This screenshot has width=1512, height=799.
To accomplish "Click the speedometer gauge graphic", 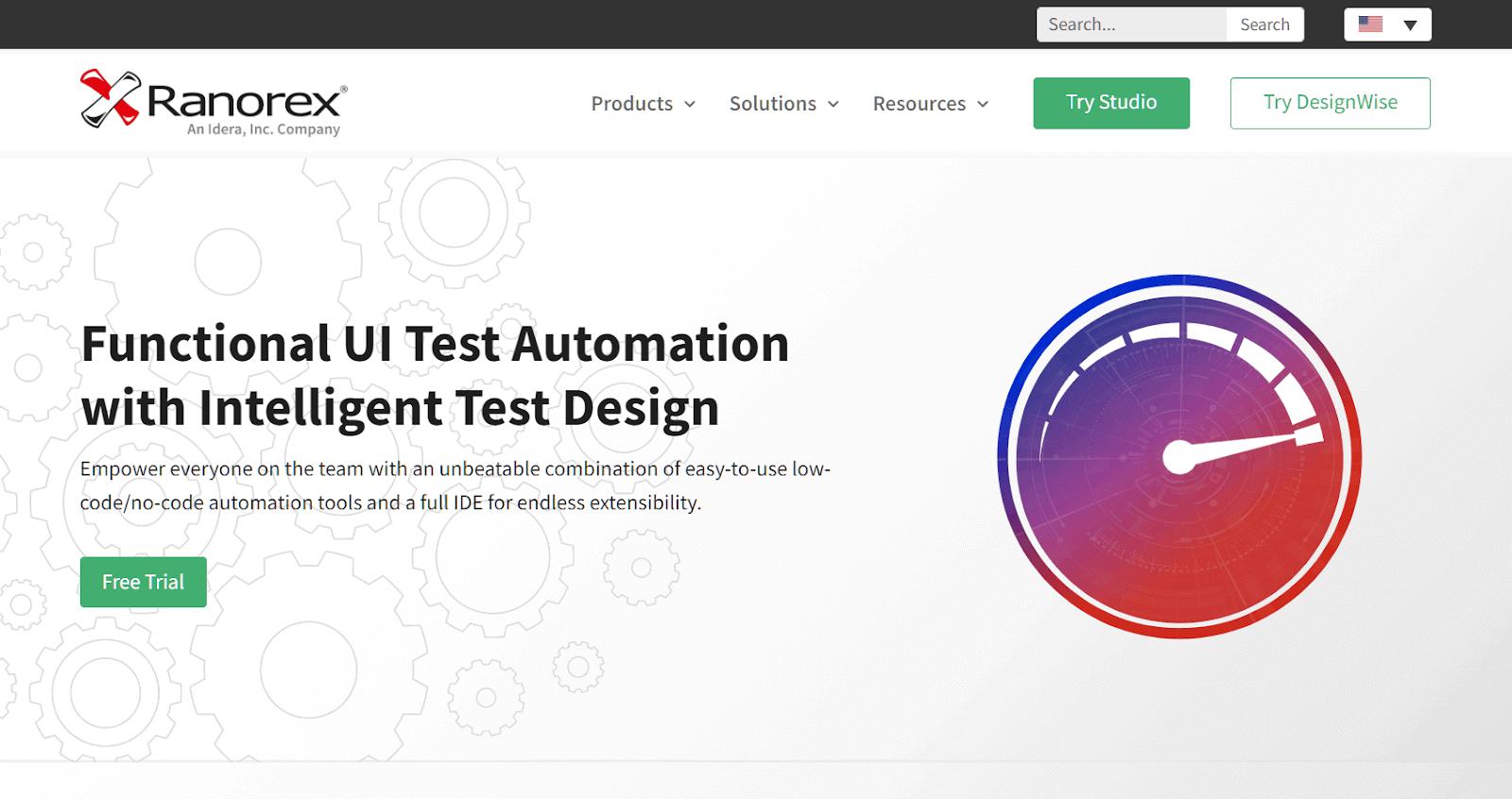I will pos(1179,457).
